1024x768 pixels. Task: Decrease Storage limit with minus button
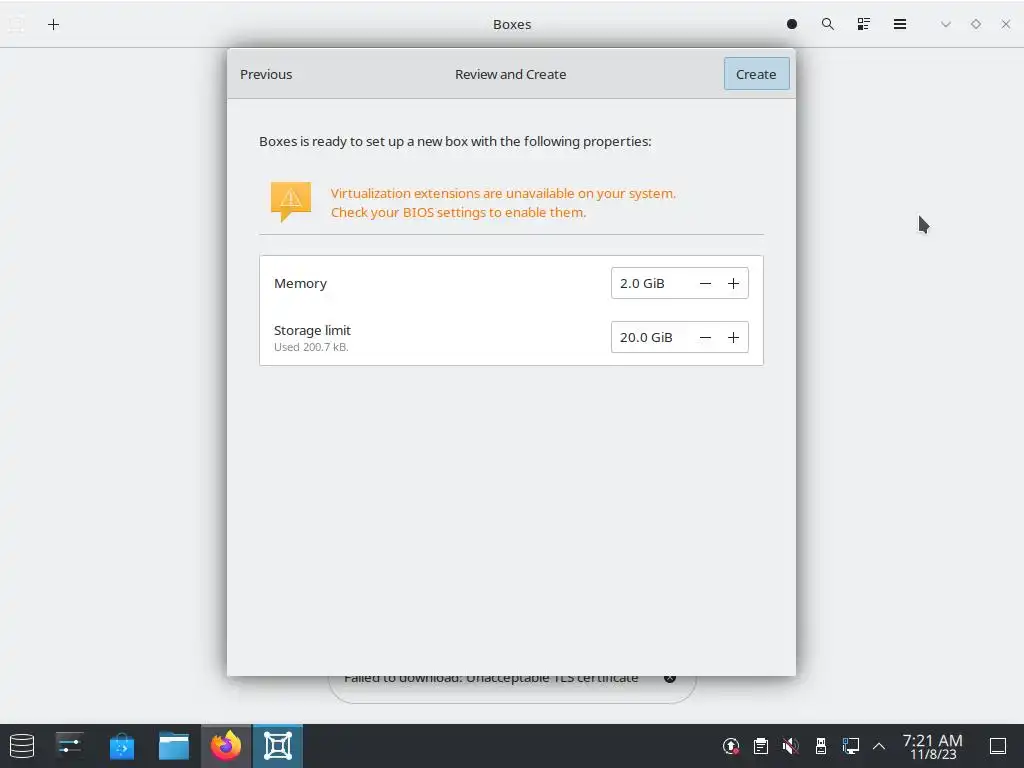click(x=705, y=338)
